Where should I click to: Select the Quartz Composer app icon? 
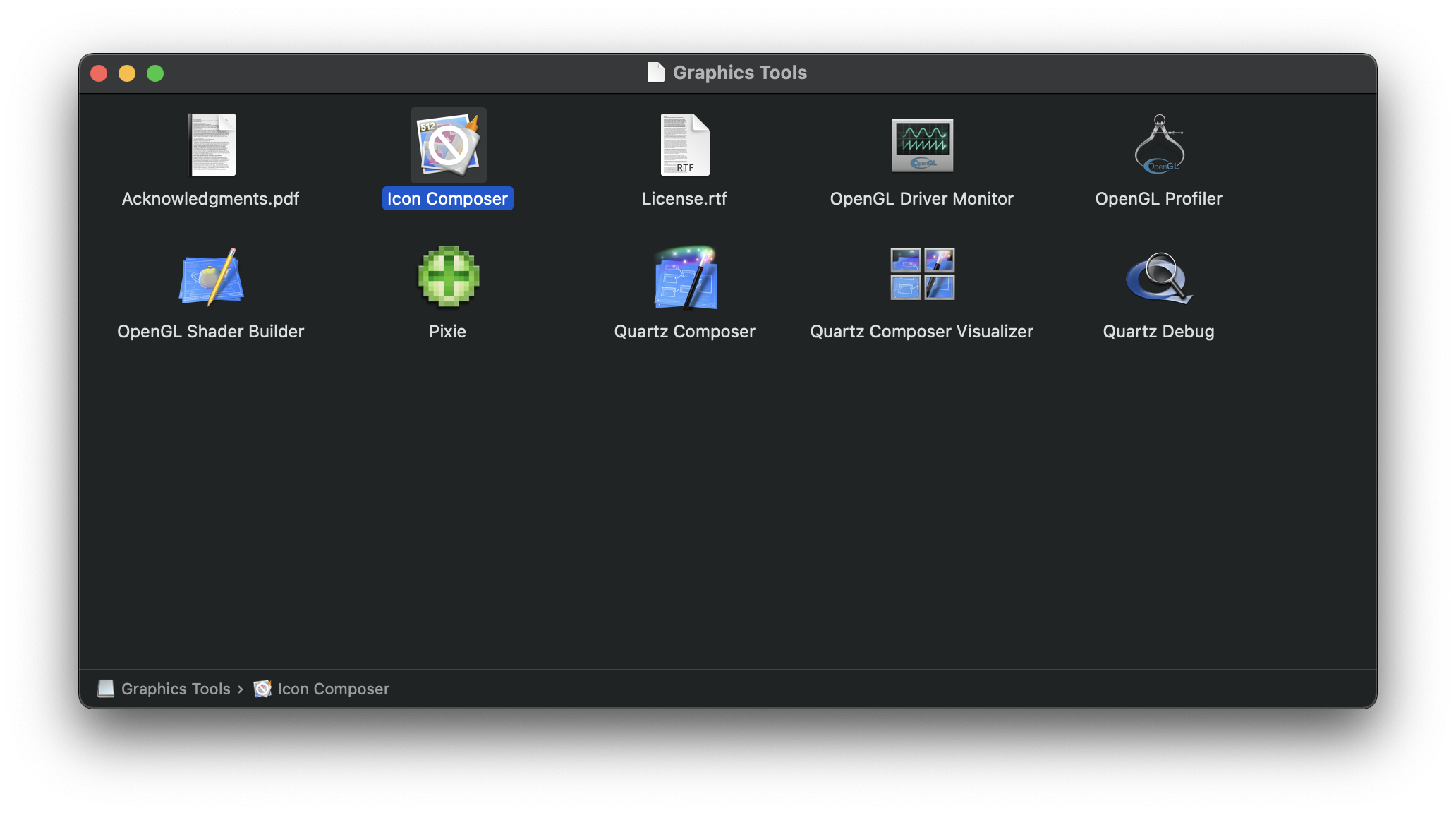point(685,277)
